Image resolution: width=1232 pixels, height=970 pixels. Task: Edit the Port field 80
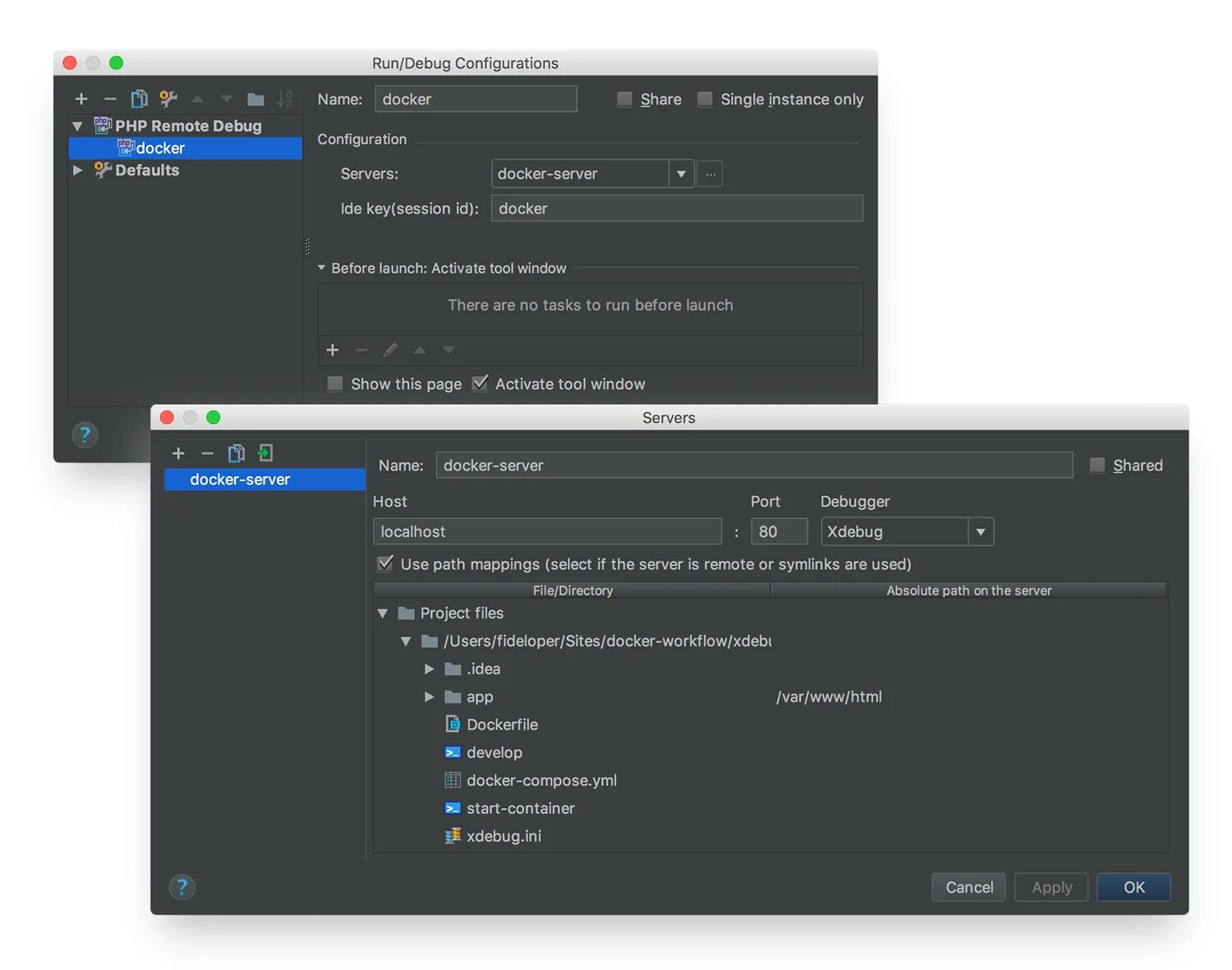pos(779,532)
